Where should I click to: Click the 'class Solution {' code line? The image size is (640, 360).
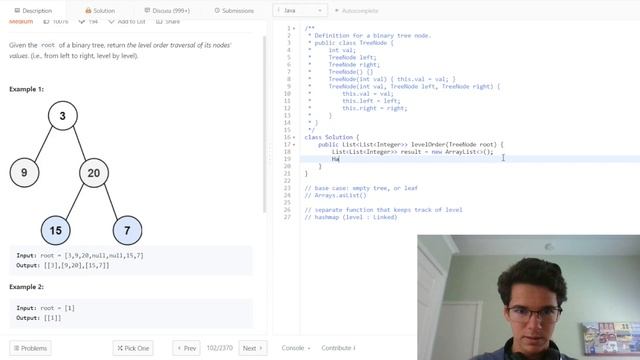pos(331,138)
